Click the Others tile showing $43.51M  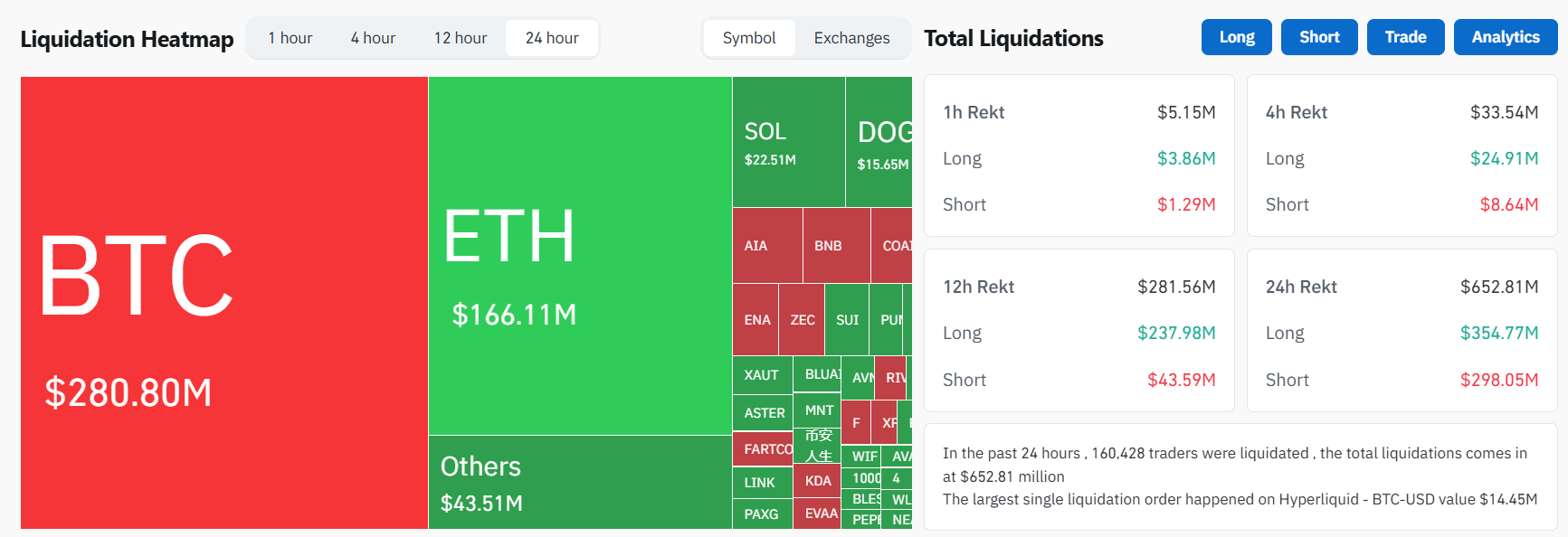(x=579, y=483)
